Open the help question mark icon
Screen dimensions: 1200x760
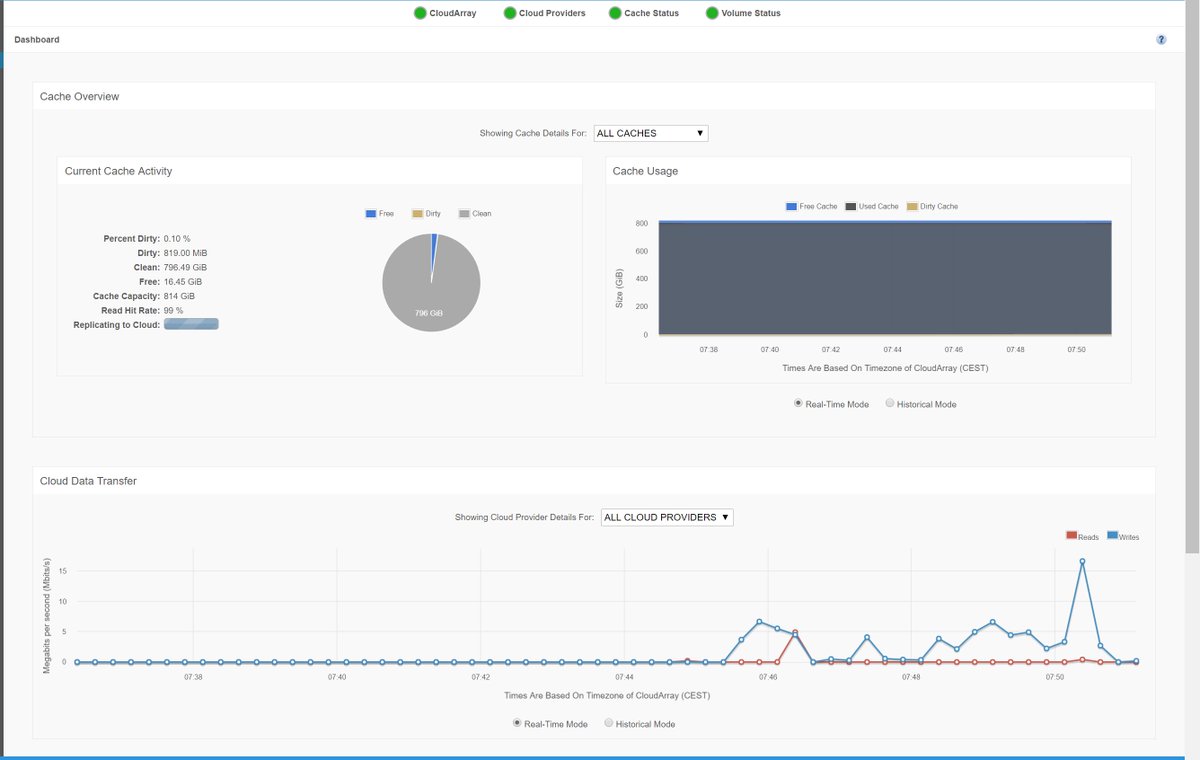1161,40
